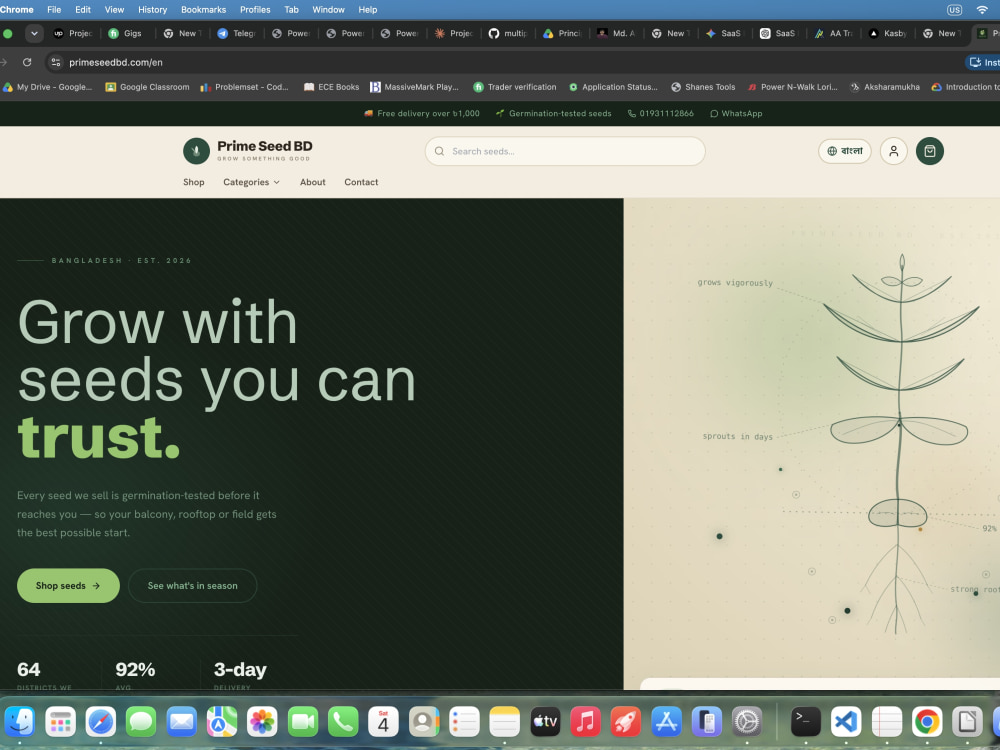Screen dimensions: 1000x750
Task: Click the Shop seeds button
Action: [68, 585]
